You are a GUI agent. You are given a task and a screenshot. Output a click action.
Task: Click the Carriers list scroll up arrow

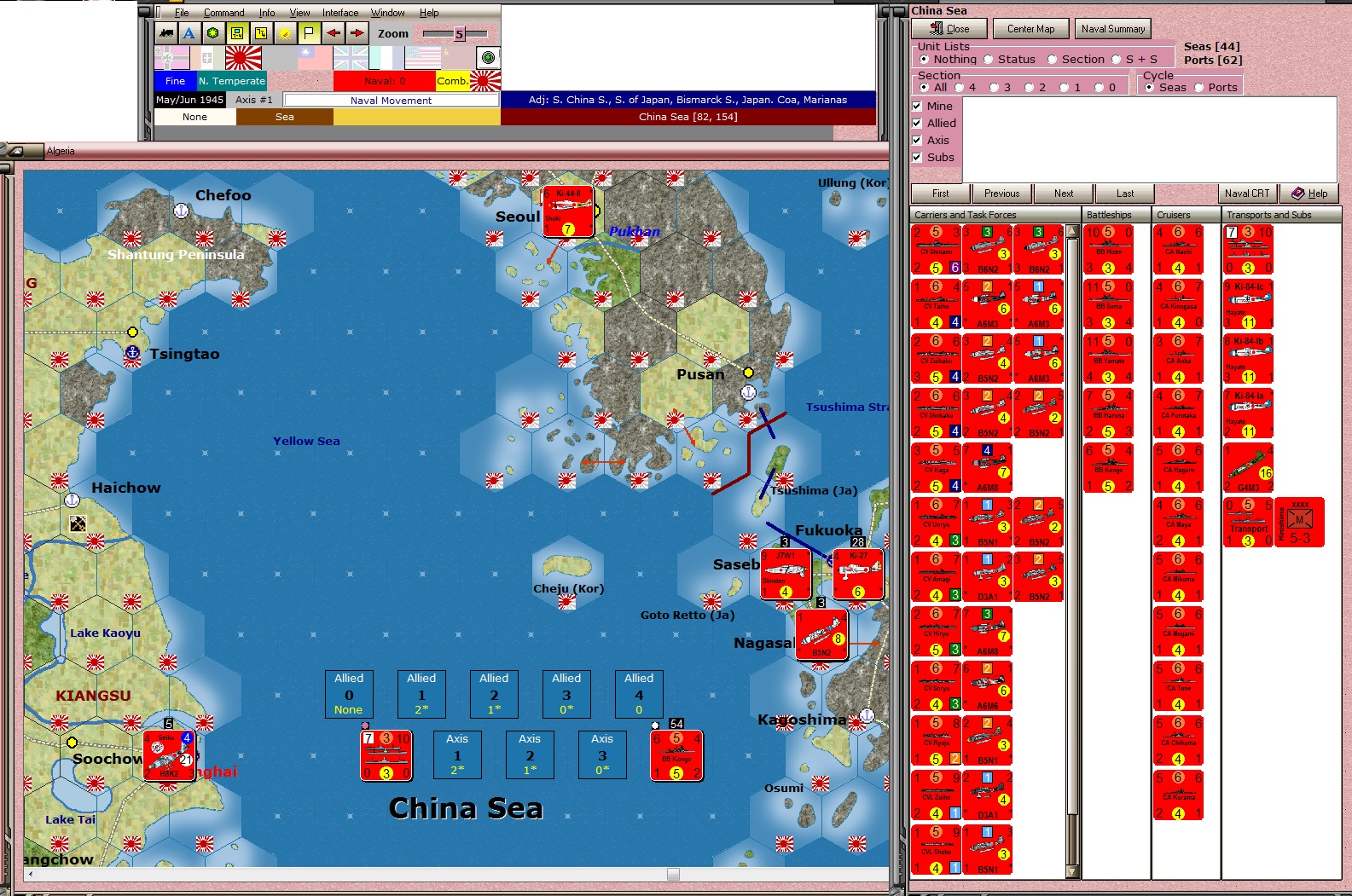(x=1072, y=231)
